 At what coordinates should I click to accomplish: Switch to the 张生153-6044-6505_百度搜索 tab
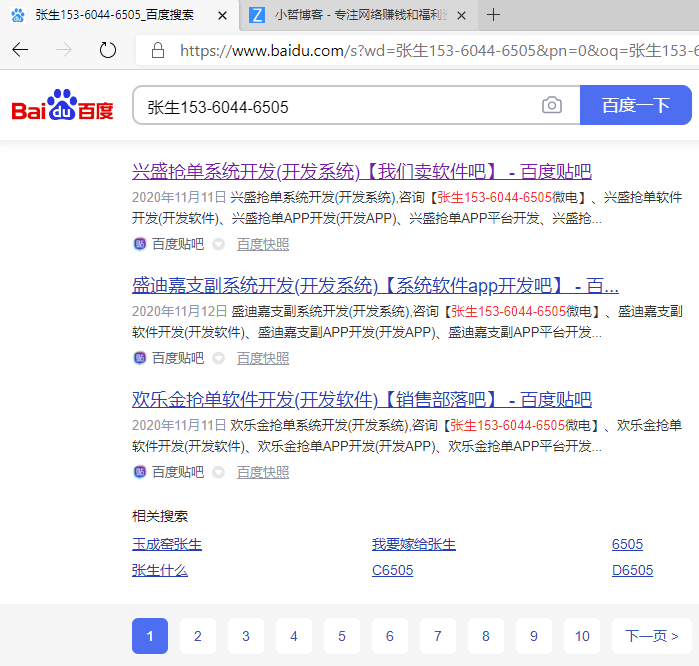[x=119, y=15]
